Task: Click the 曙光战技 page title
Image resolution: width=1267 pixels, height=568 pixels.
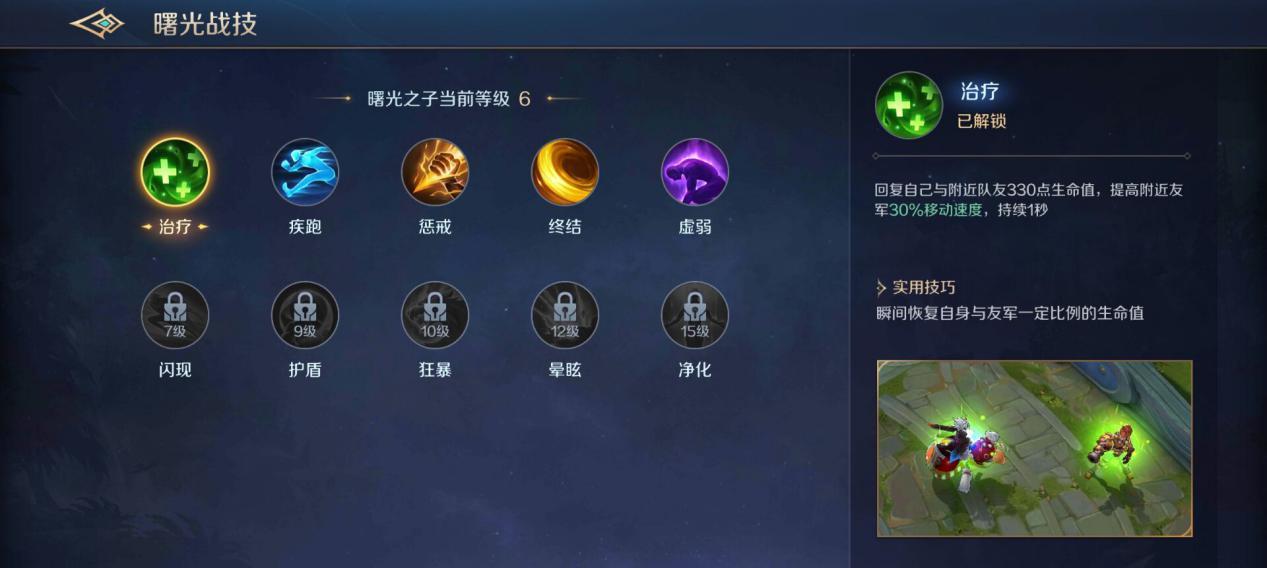Action: (x=205, y=24)
